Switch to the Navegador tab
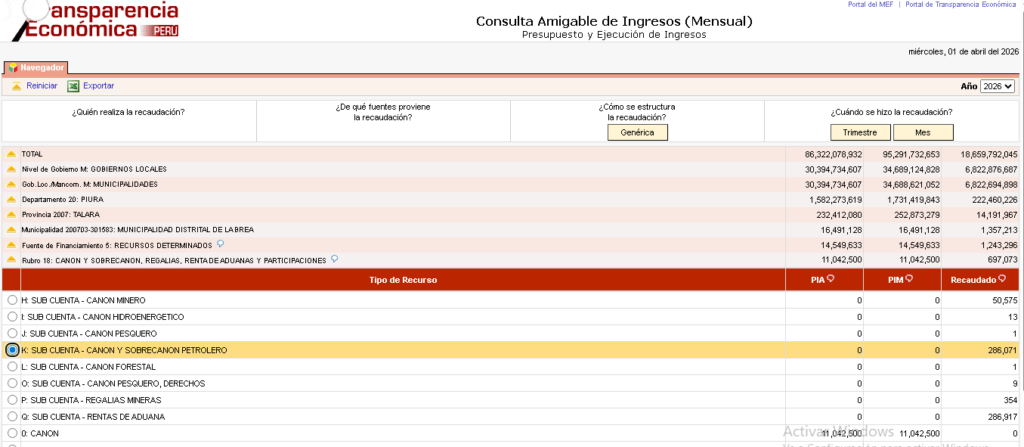The width and height of the screenshot is (1024, 447). point(36,68)
